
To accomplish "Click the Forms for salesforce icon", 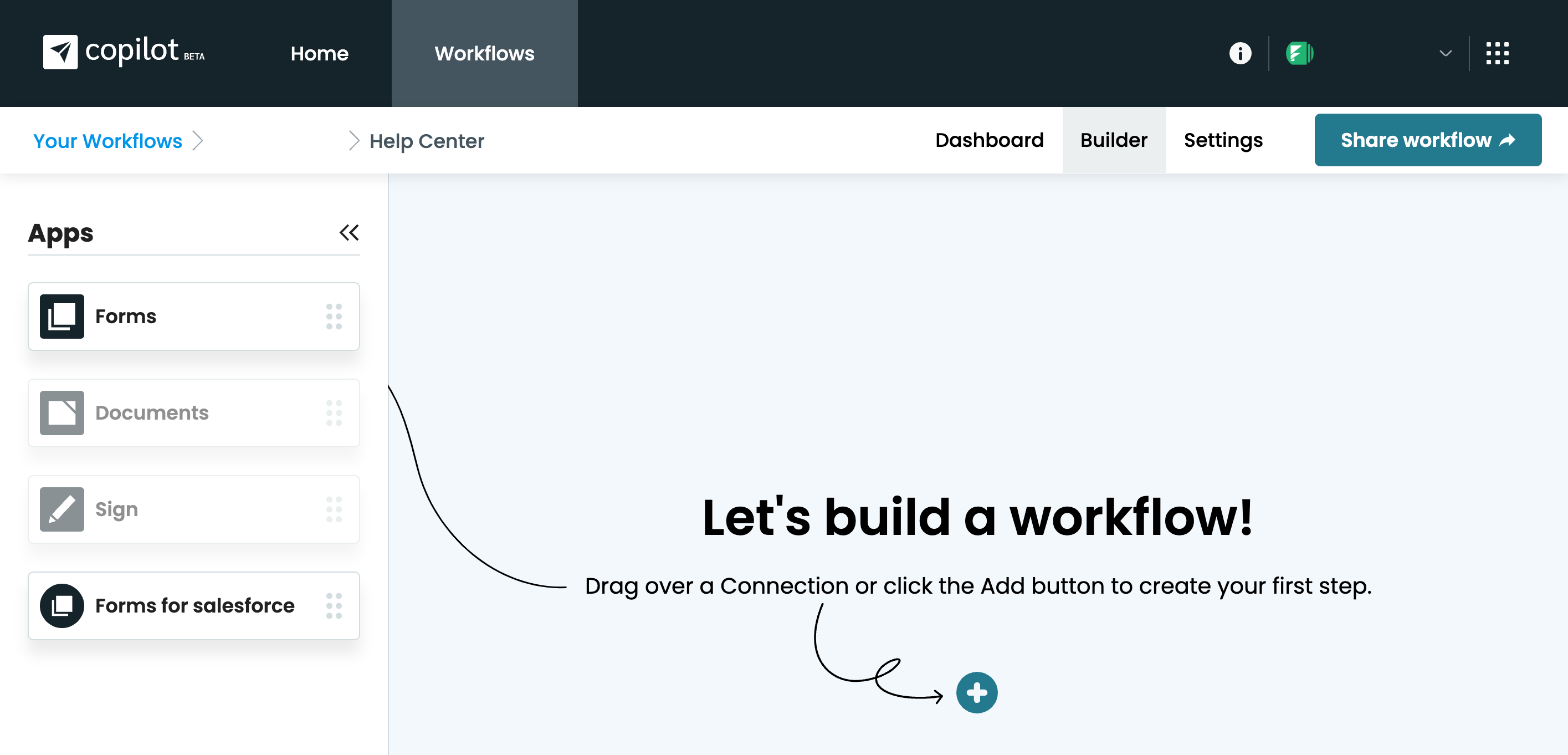I will [x=62, y=605].
